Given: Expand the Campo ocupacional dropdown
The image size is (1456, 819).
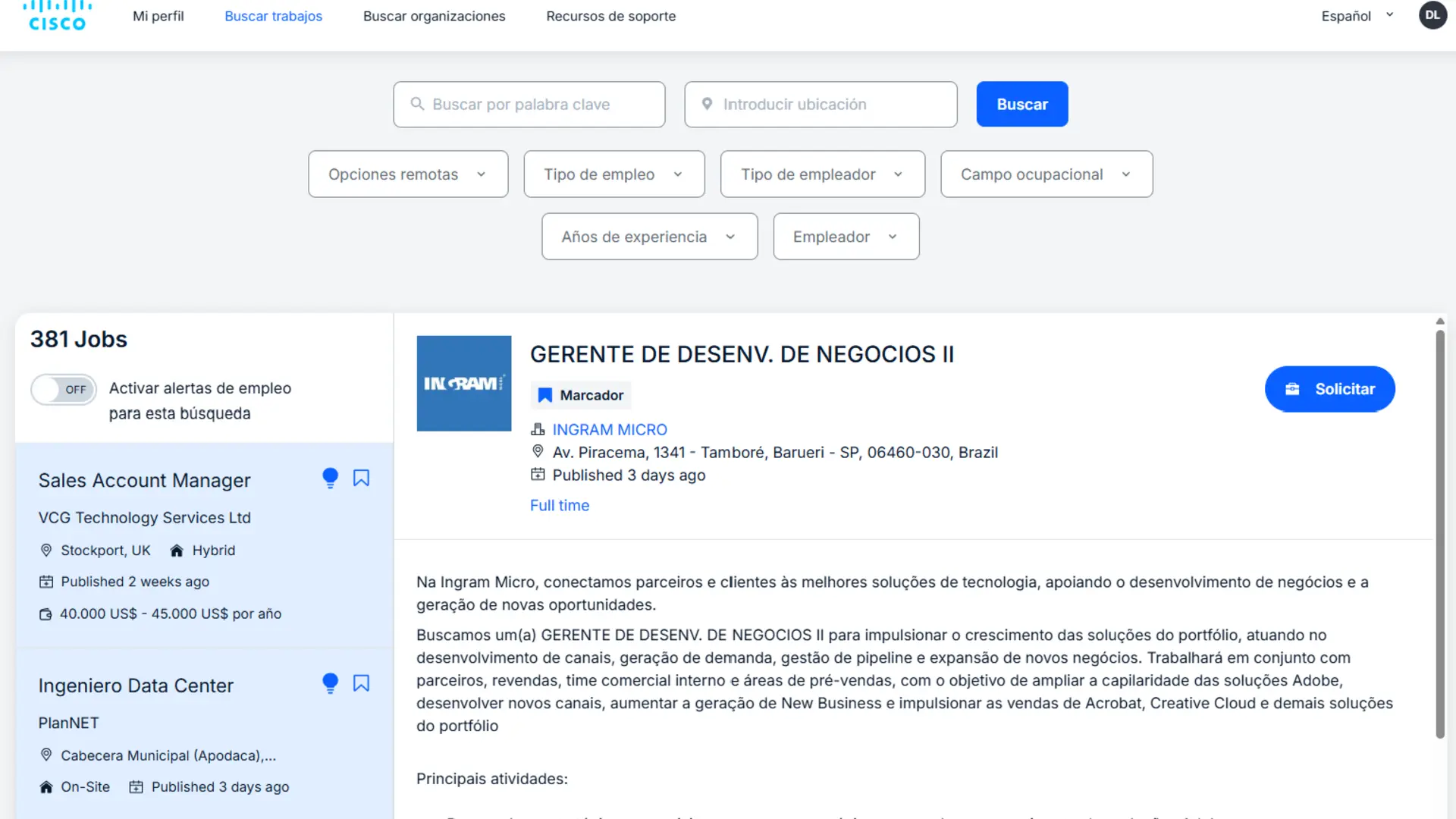Looking at the screenshot, I should click(x=1046, y=174).
